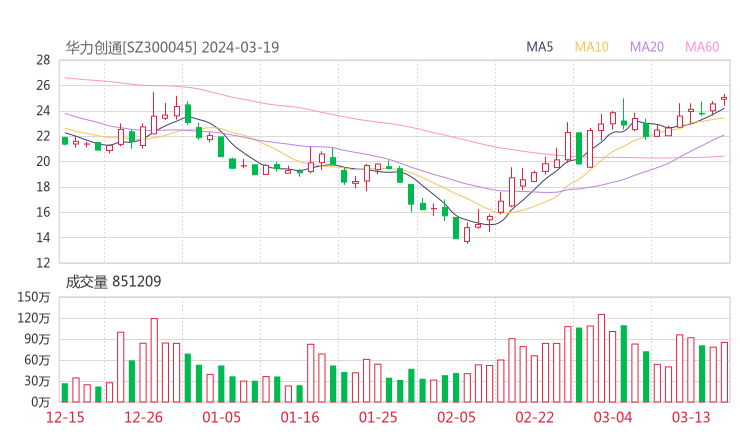Click the price axis value 16

pos(43,212)
